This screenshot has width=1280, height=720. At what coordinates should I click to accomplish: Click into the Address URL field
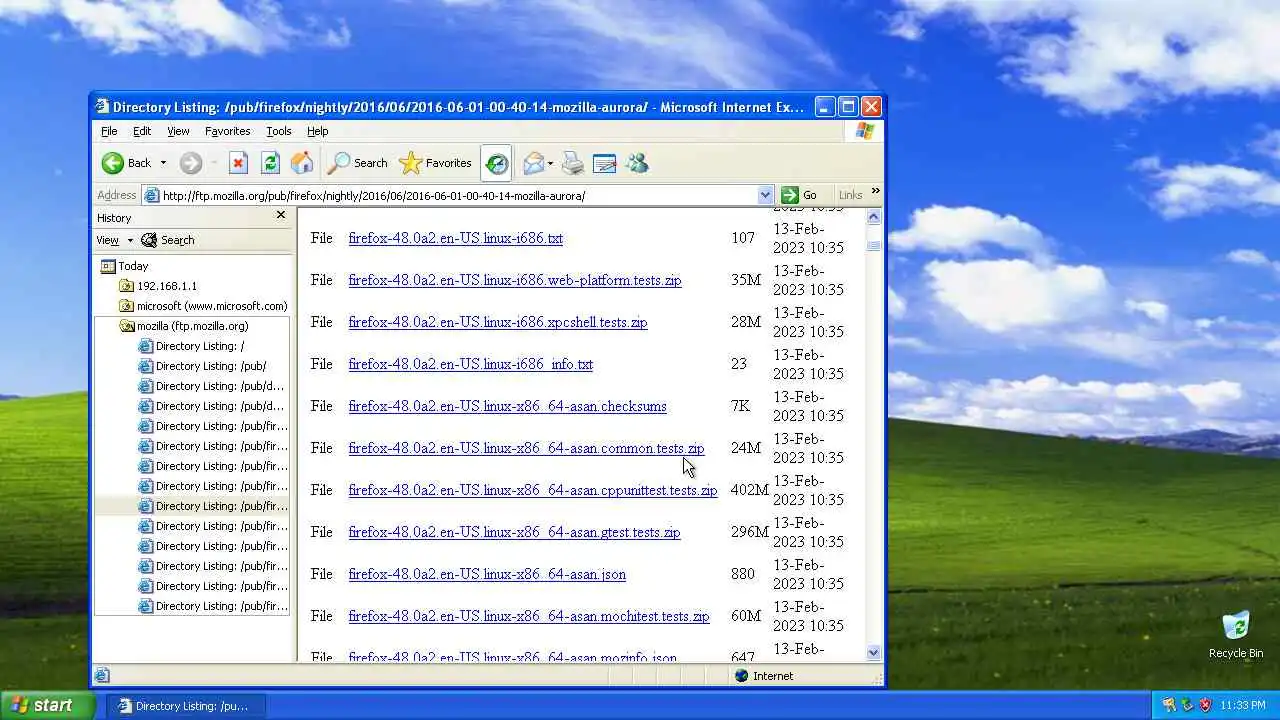pyautogui.click(x=458, y=196)
